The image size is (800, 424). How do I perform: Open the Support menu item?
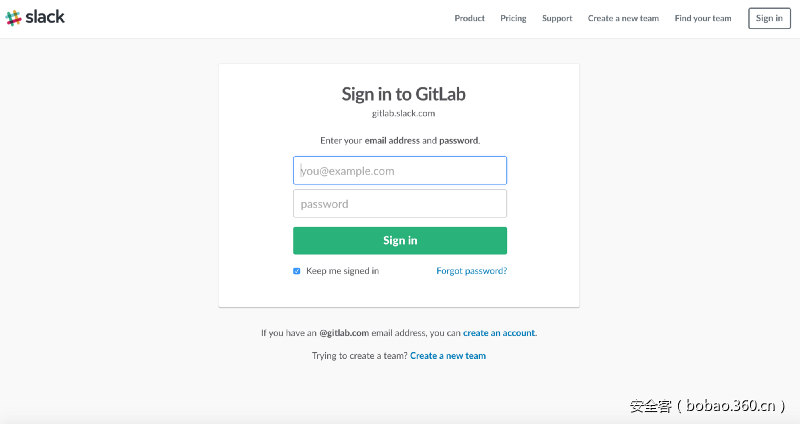tap(557, 18)
